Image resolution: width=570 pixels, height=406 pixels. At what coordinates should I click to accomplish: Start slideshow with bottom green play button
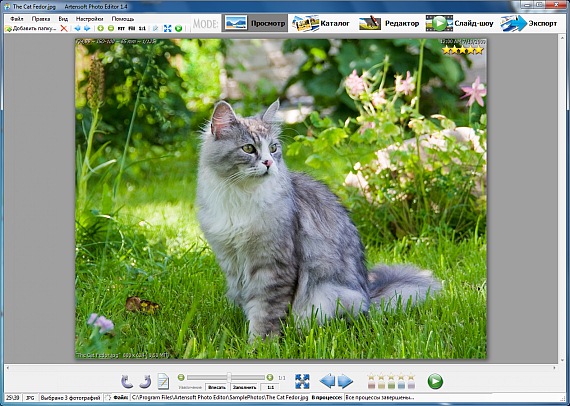(x=435, y=381)
